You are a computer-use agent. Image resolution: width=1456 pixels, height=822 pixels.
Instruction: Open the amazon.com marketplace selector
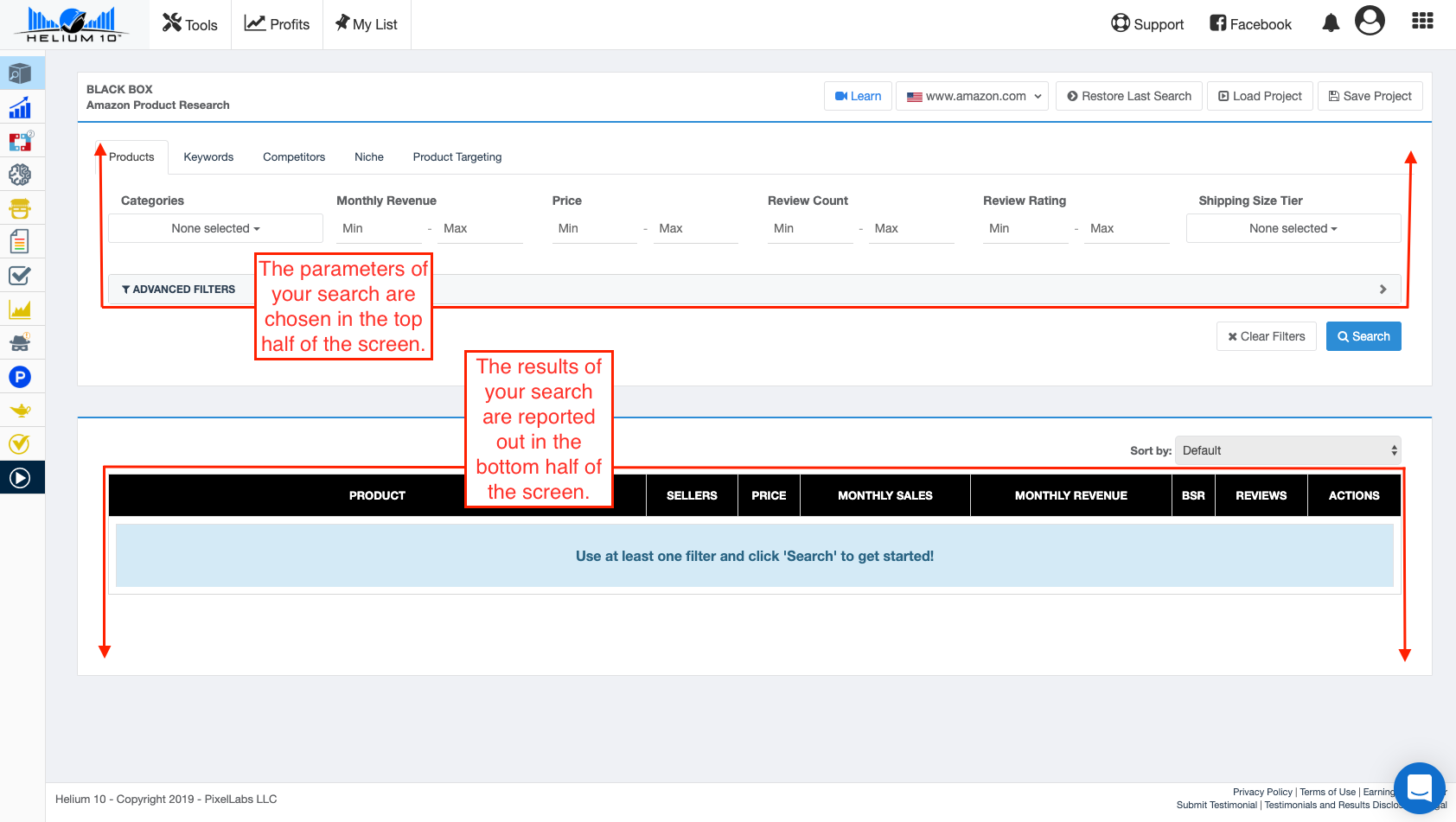[972, 96]
